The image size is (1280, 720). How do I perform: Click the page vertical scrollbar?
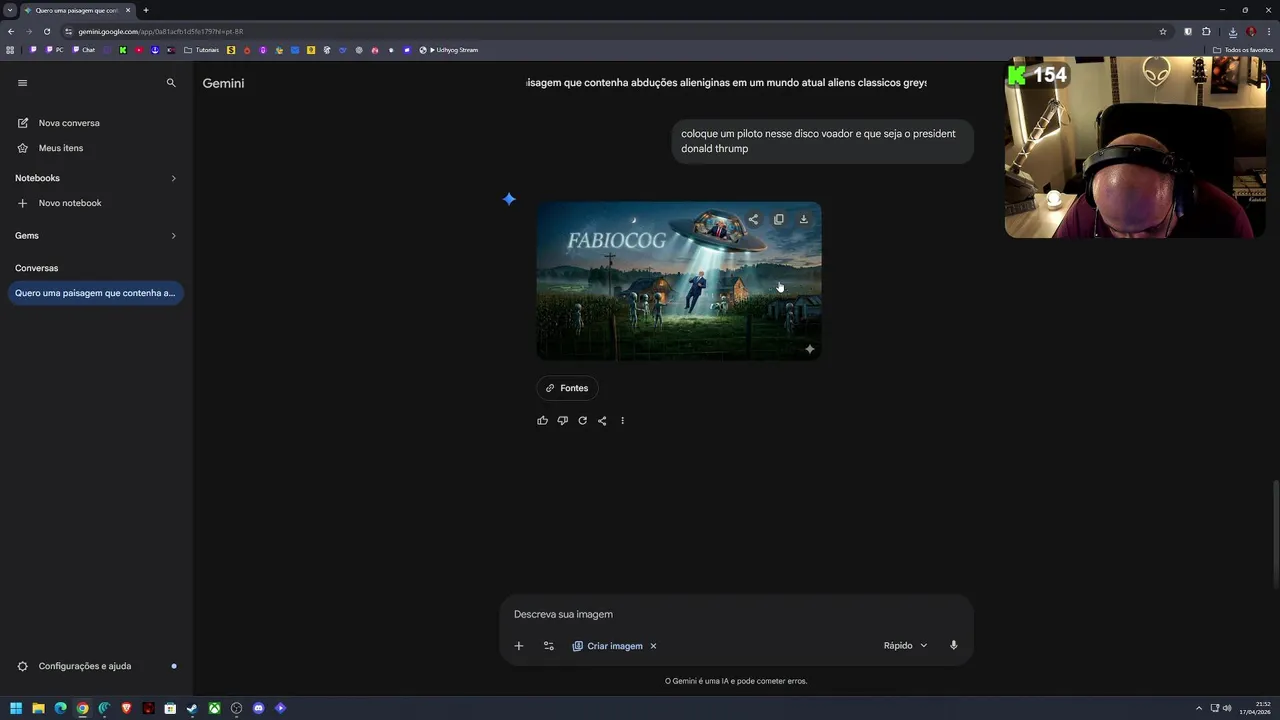coord(1275,535)
